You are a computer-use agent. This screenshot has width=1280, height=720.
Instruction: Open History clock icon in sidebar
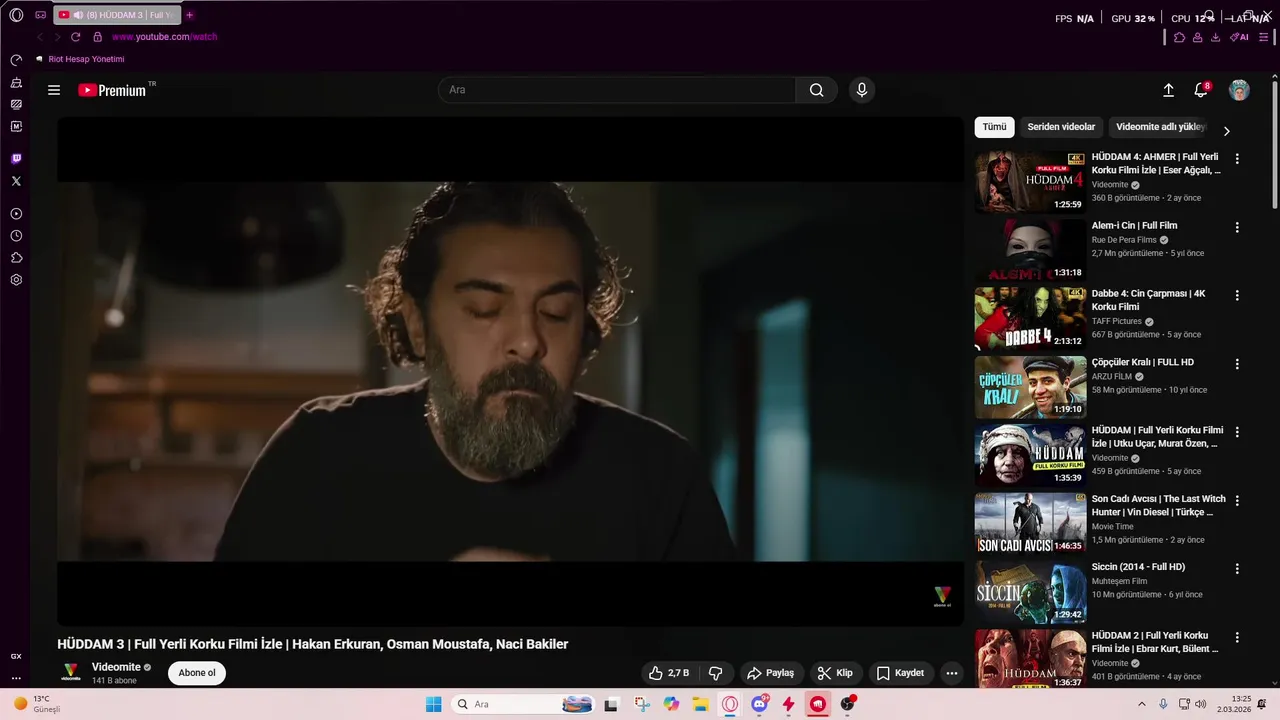[16, 236]
